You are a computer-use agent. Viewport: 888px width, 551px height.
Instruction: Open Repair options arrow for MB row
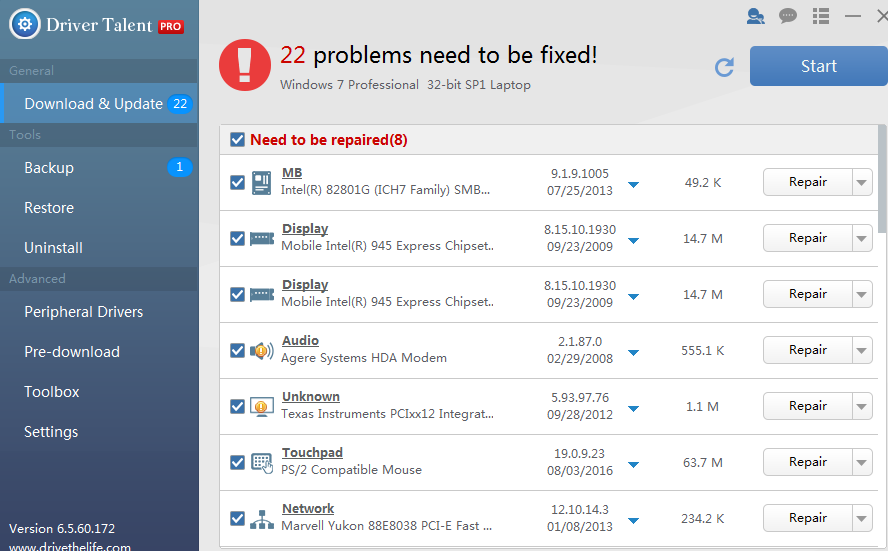point(862,182)
